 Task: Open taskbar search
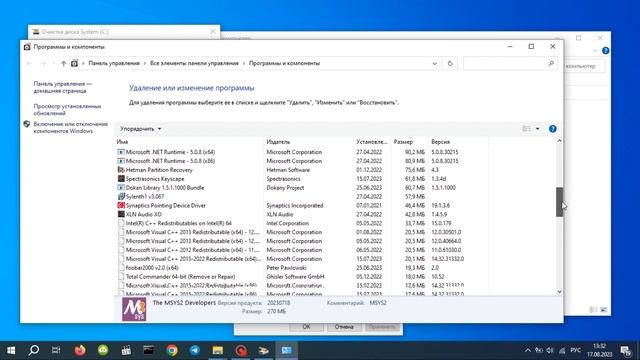34,350
